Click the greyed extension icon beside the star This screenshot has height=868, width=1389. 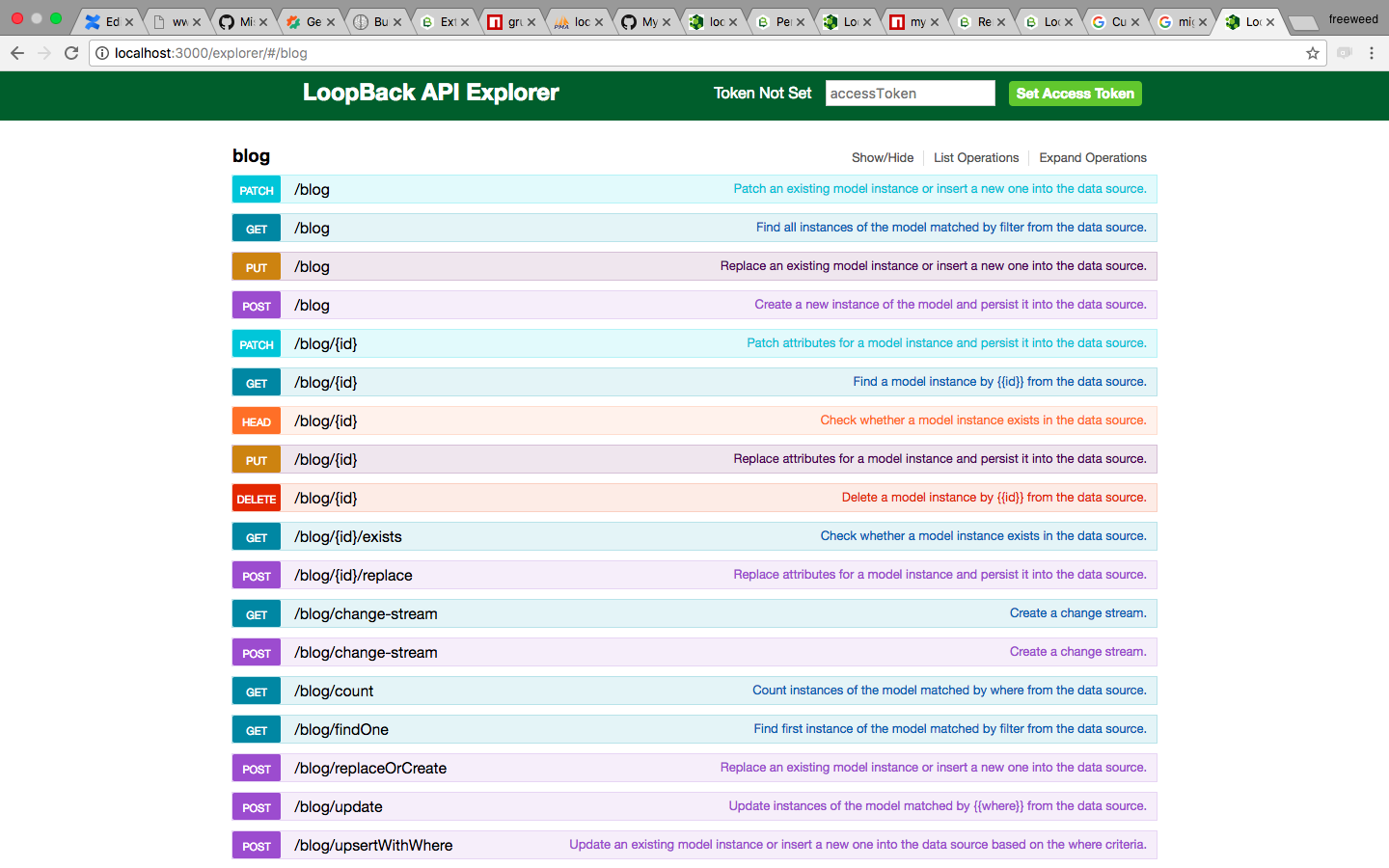click(x=1345, y=53)
